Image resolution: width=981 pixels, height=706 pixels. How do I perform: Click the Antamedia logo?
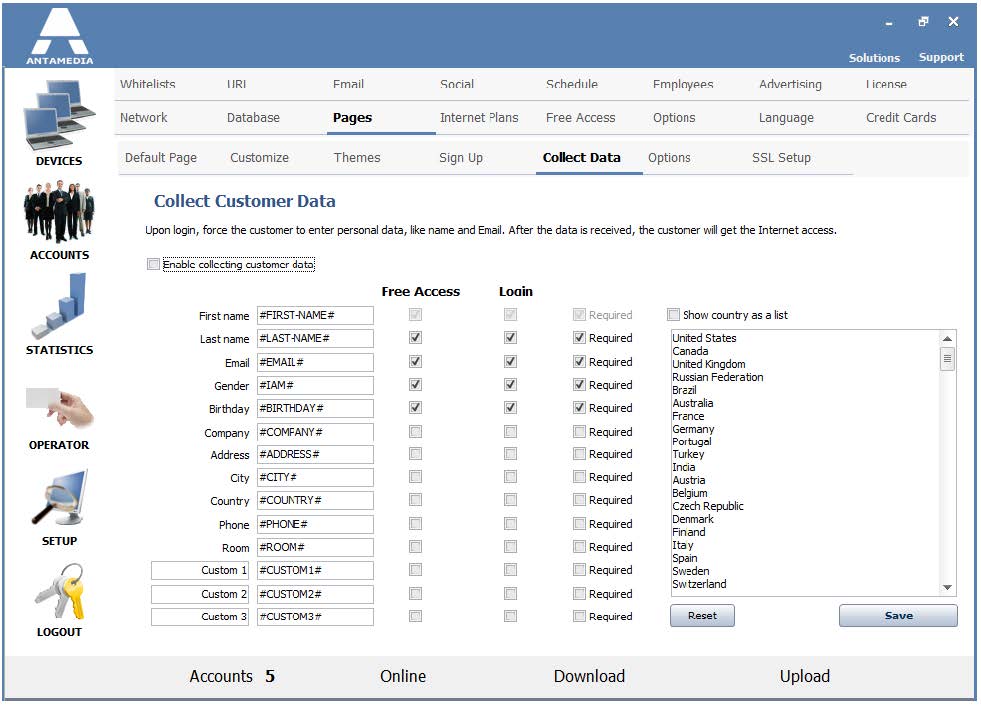[x=59, y=36]
